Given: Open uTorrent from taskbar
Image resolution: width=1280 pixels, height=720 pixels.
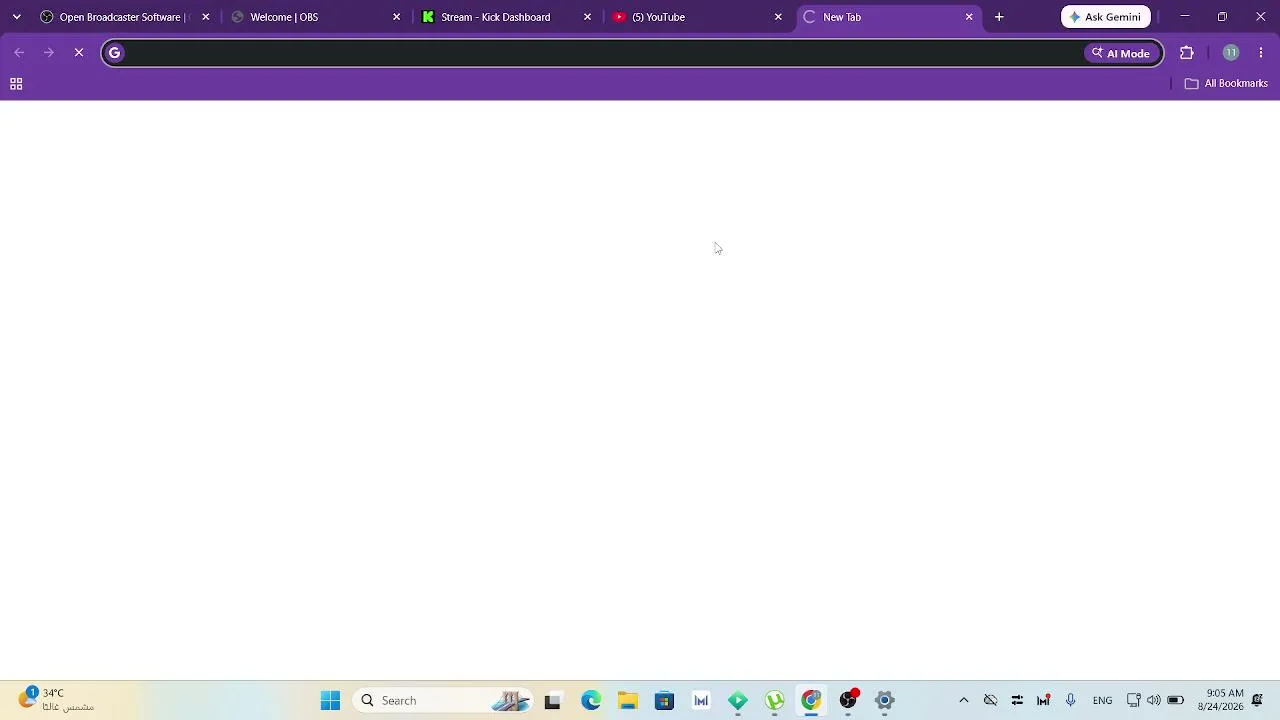Looking at the screenshot, I should 774,700.
